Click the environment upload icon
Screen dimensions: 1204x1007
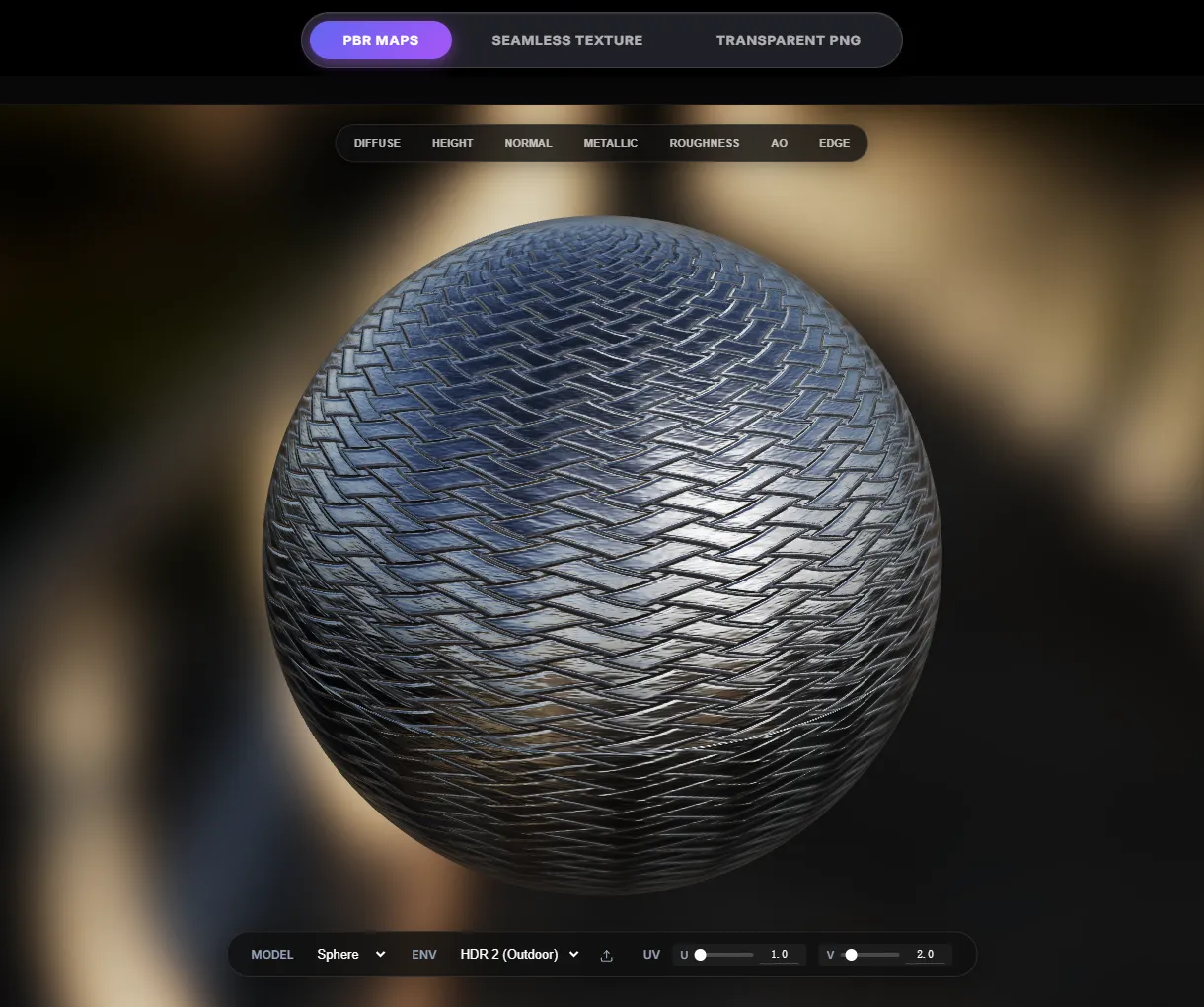606,955
